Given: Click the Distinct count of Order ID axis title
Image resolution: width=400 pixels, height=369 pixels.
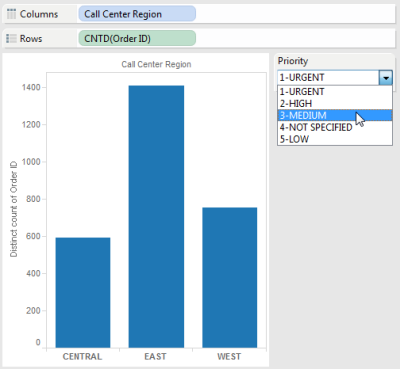Looking at the screenshot, I should 13,209.
